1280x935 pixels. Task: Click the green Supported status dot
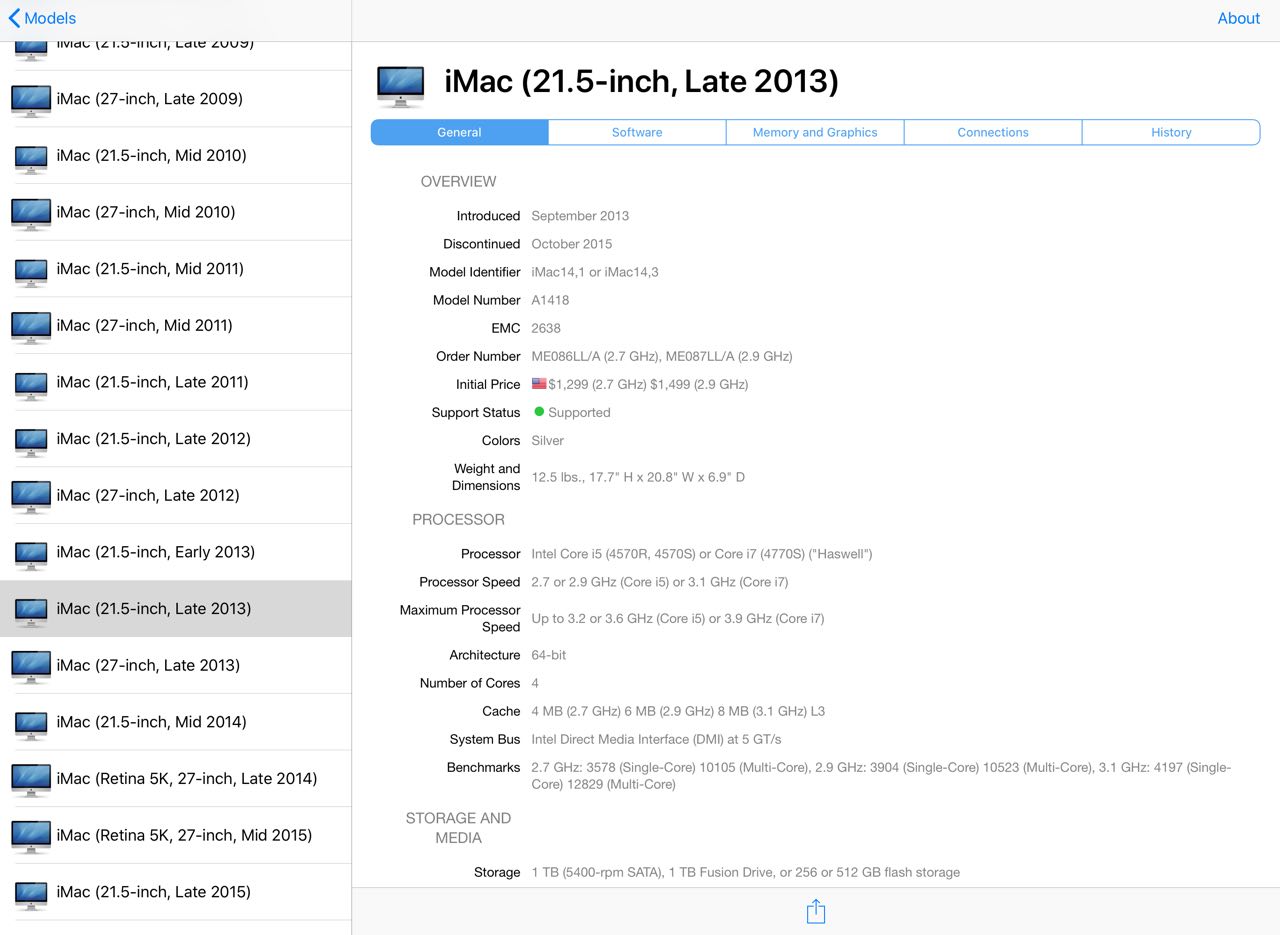point(539,412)
